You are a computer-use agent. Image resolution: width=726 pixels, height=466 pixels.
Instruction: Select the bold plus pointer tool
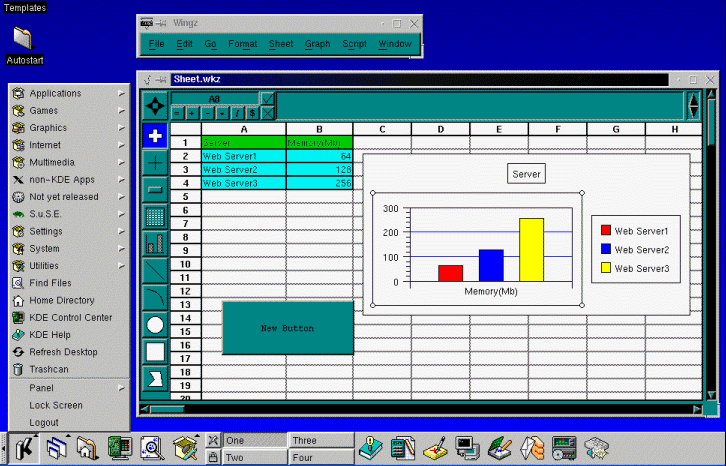point(155,136)
